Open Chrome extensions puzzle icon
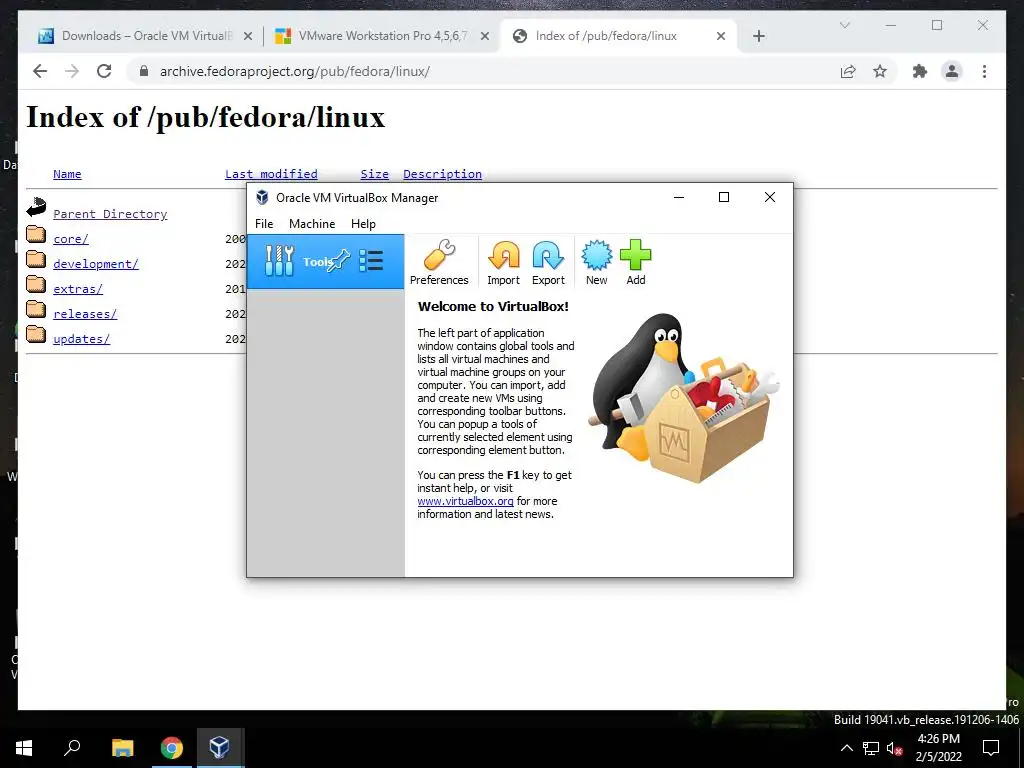The image size is (1024, 768). (x=920, y=71)
